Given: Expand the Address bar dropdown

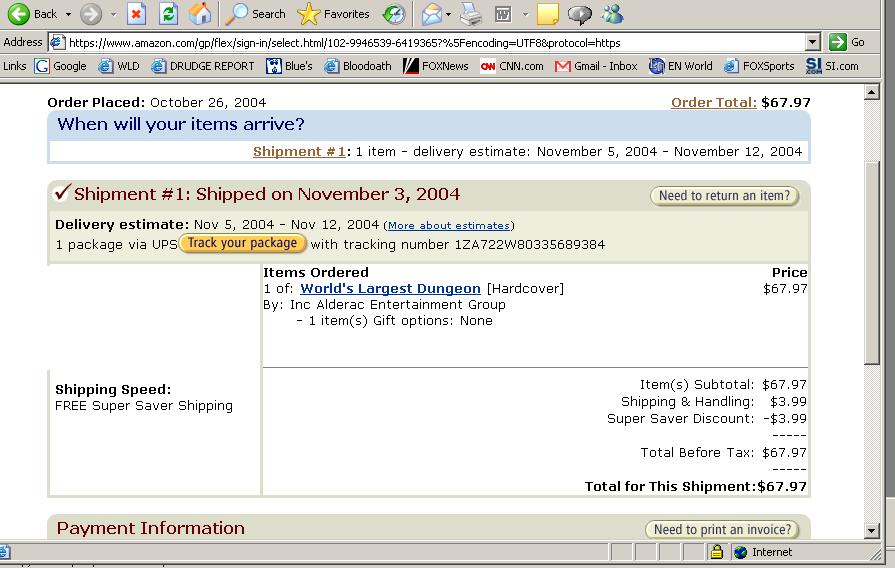Looking at the screenshot, I should (x=813, y=42).
